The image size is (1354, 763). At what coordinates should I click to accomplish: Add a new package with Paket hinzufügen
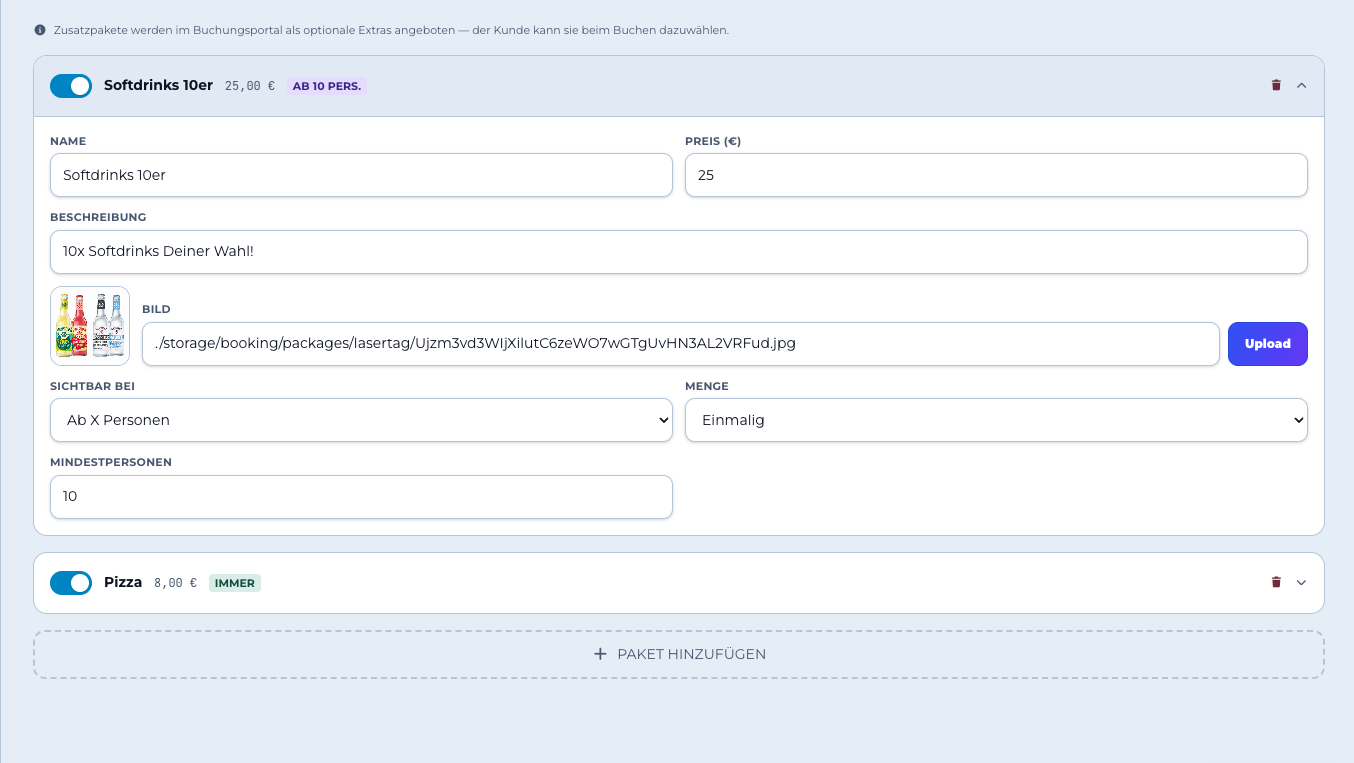click(x=679, y=654)
